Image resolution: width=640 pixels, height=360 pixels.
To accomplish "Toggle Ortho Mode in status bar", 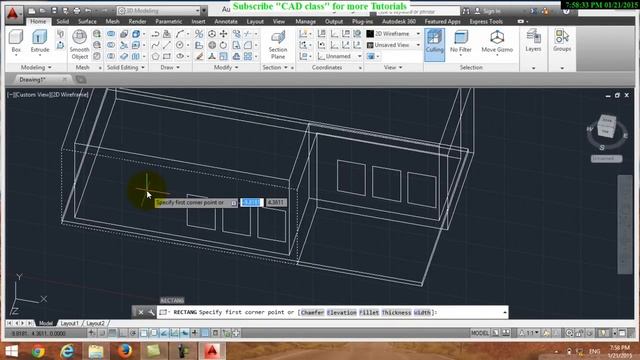I will (x=123, y=333).
